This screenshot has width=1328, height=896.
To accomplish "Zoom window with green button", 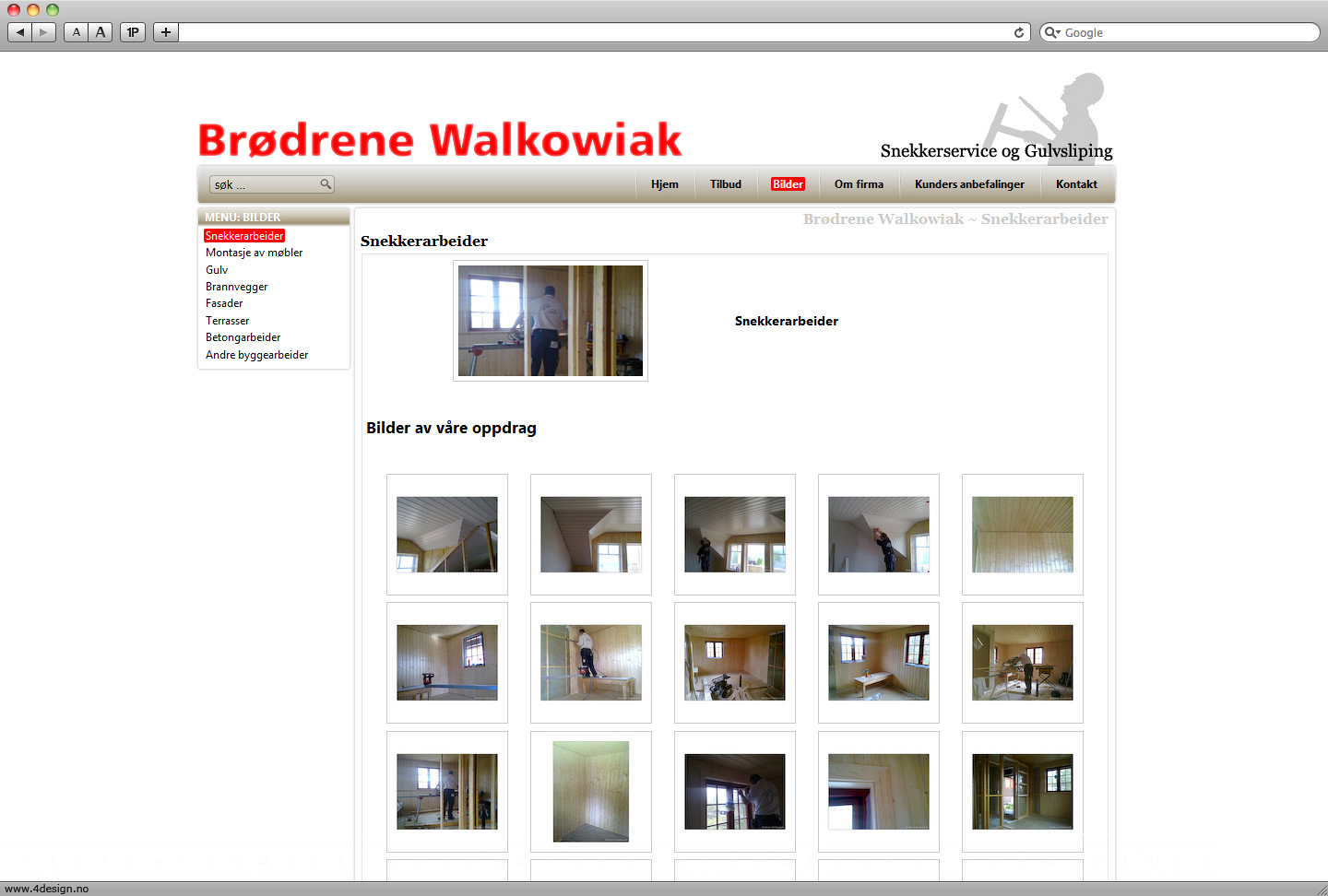I will click(53, 9).
